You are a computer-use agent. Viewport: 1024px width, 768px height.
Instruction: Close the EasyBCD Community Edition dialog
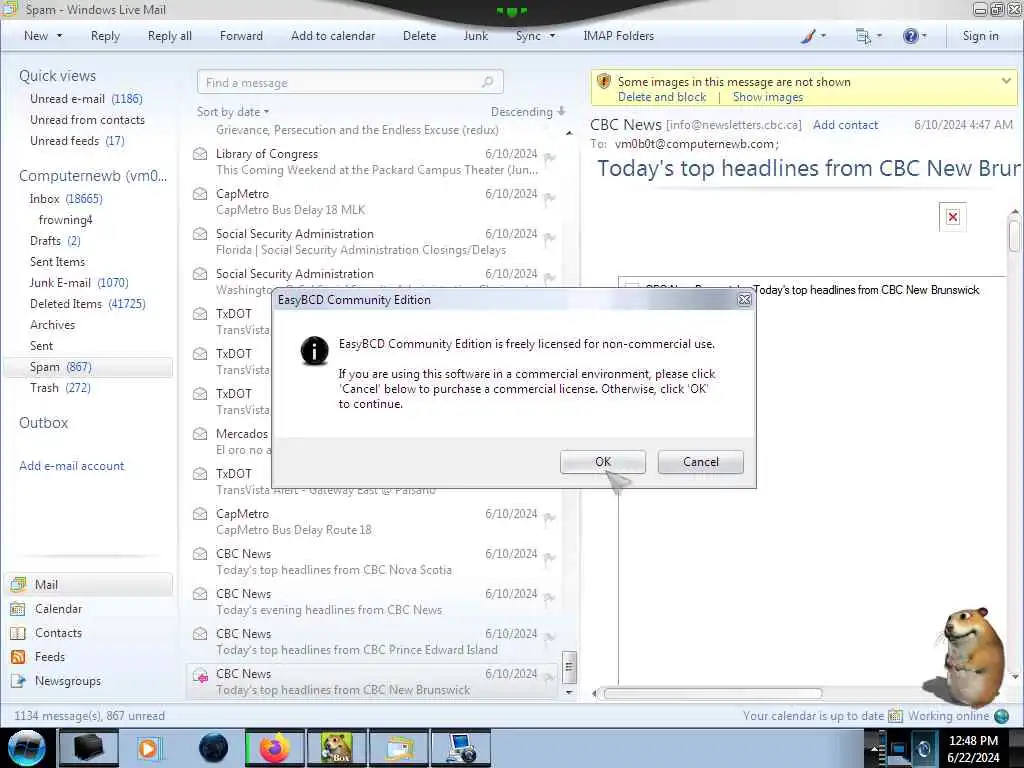click(744, 300)
